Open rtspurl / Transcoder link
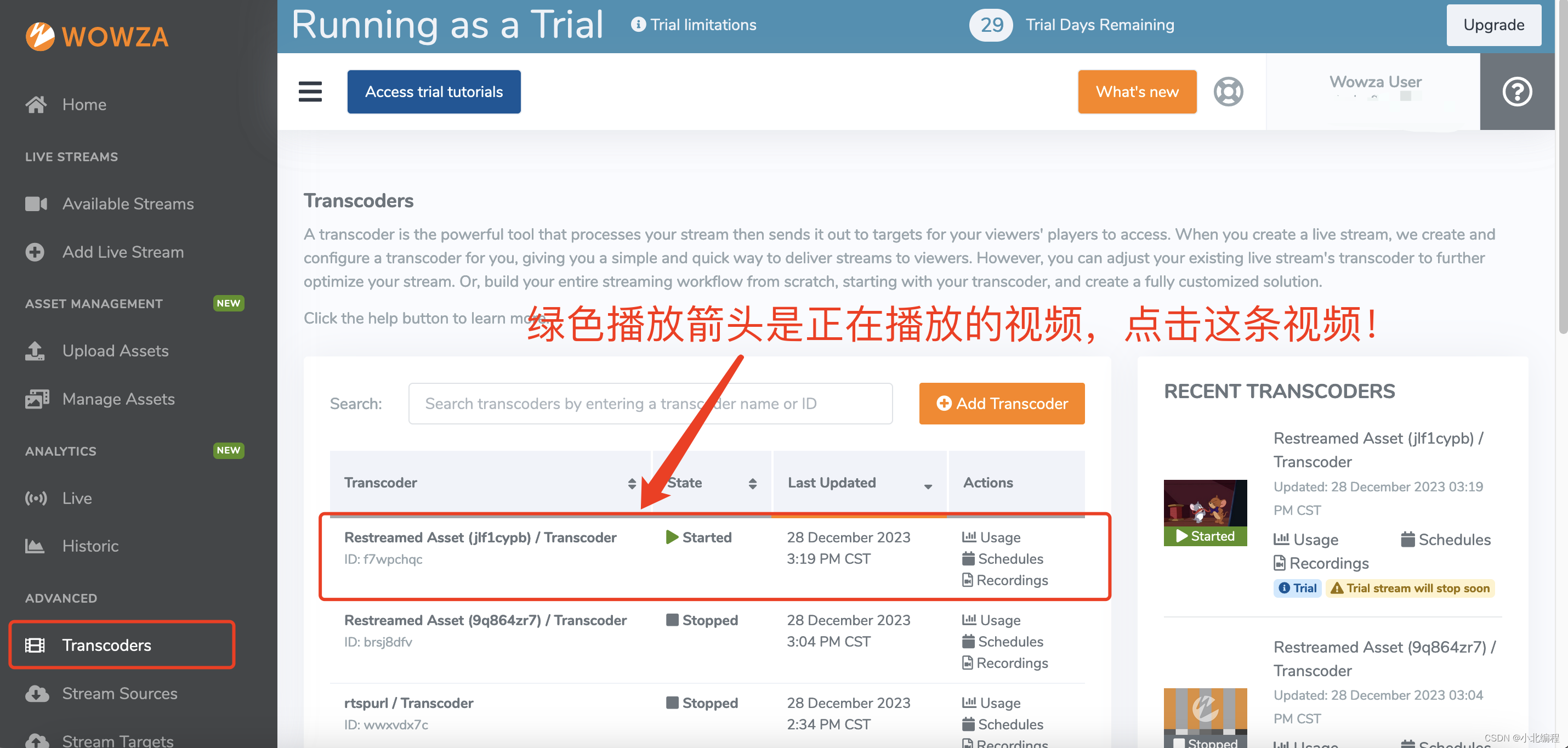1568x748 pixels. click(x=408, y=703)
